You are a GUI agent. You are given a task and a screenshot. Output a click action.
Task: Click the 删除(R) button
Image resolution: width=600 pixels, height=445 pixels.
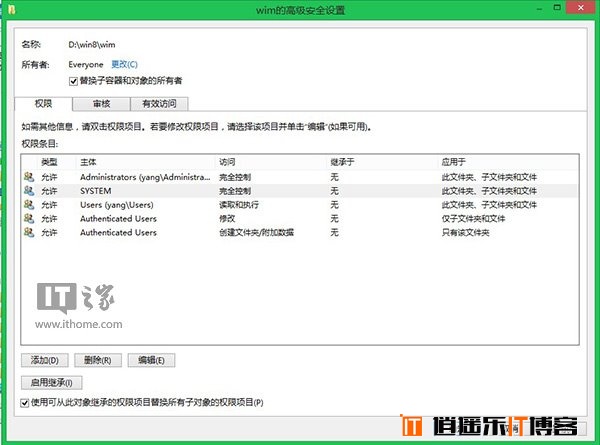98,360
